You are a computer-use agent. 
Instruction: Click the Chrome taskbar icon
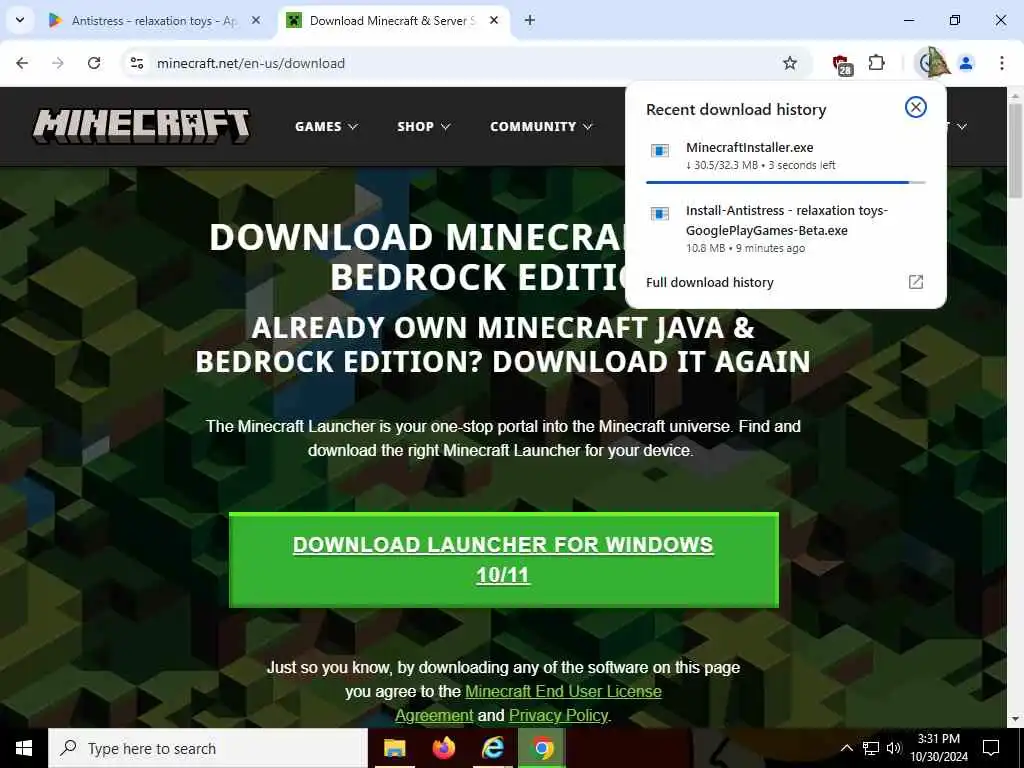tap(542, 748)
